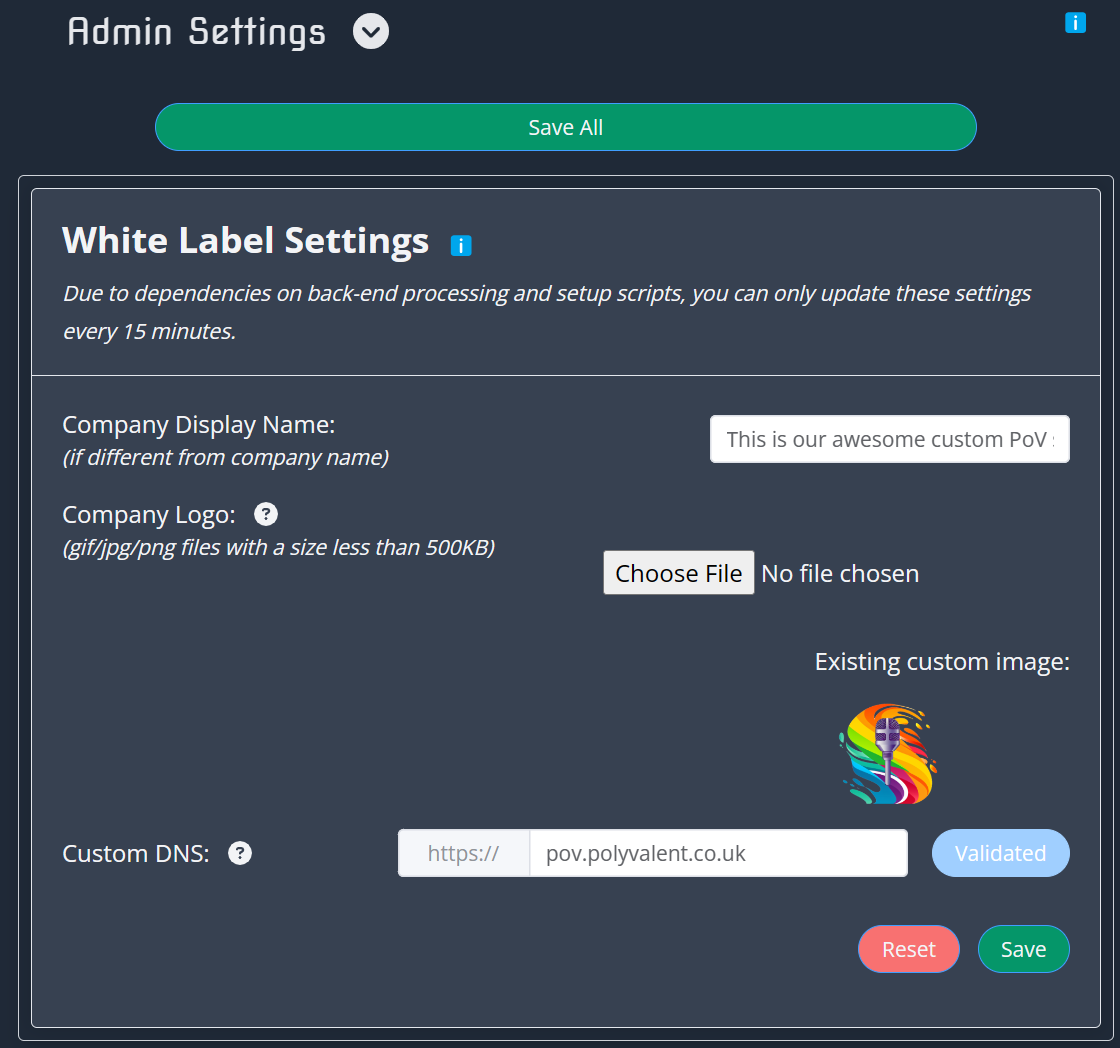
Task: Select the pov.polyvalent.co.uk DNS field
Action: (x=717, y=853)
